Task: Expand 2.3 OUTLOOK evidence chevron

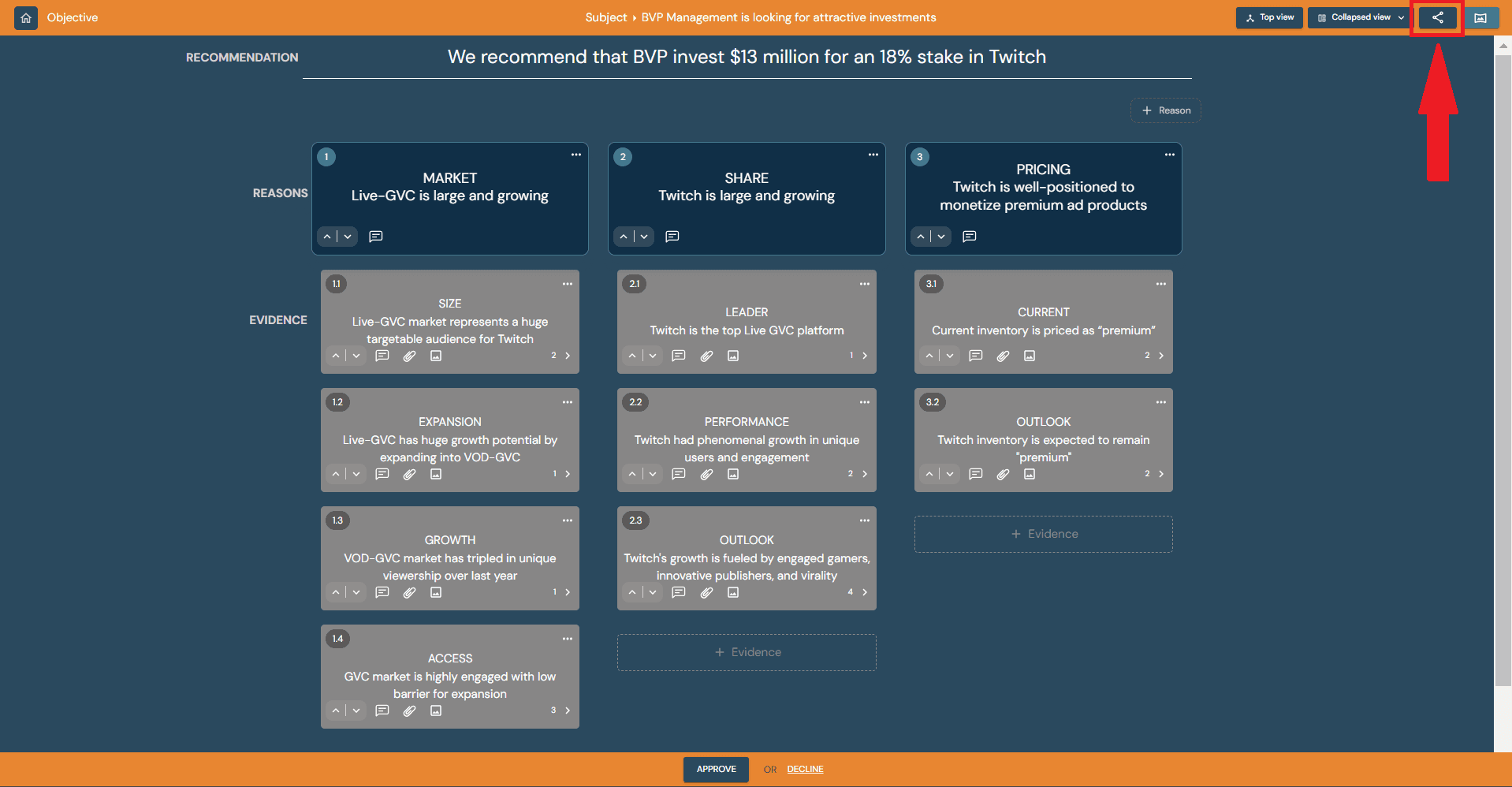Action: (x=865, y=592)
